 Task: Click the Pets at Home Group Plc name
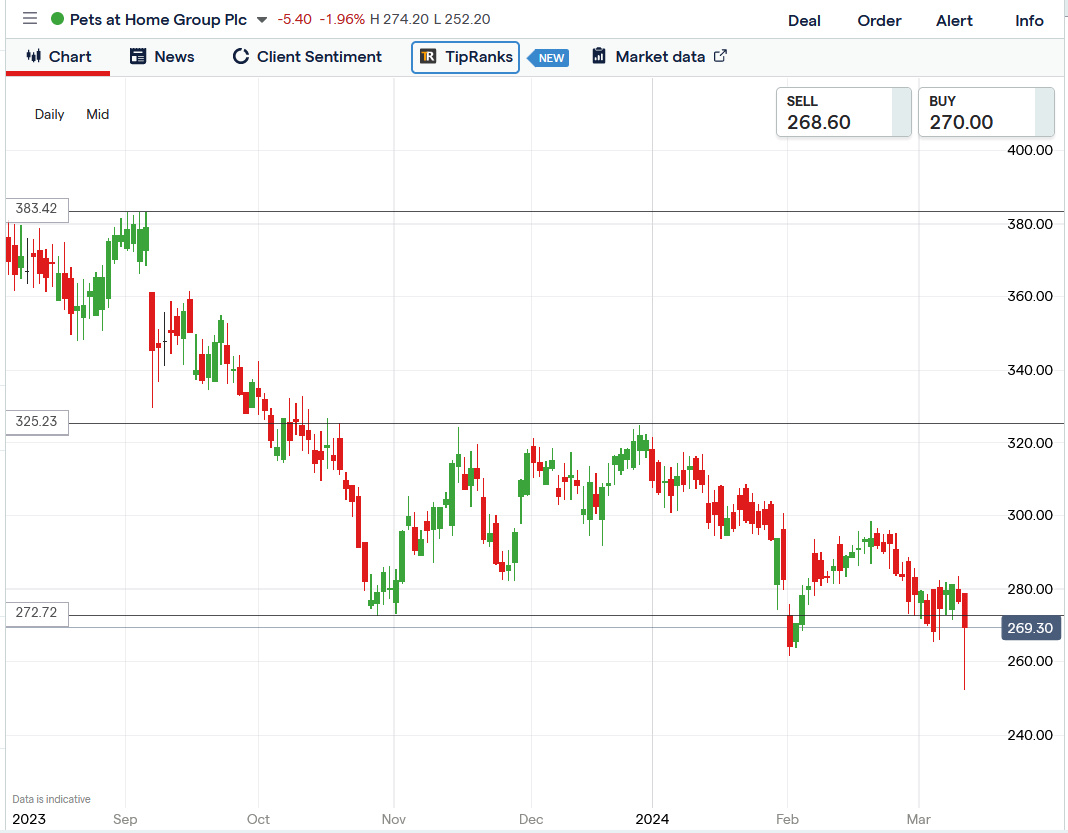tap(158, 20)
